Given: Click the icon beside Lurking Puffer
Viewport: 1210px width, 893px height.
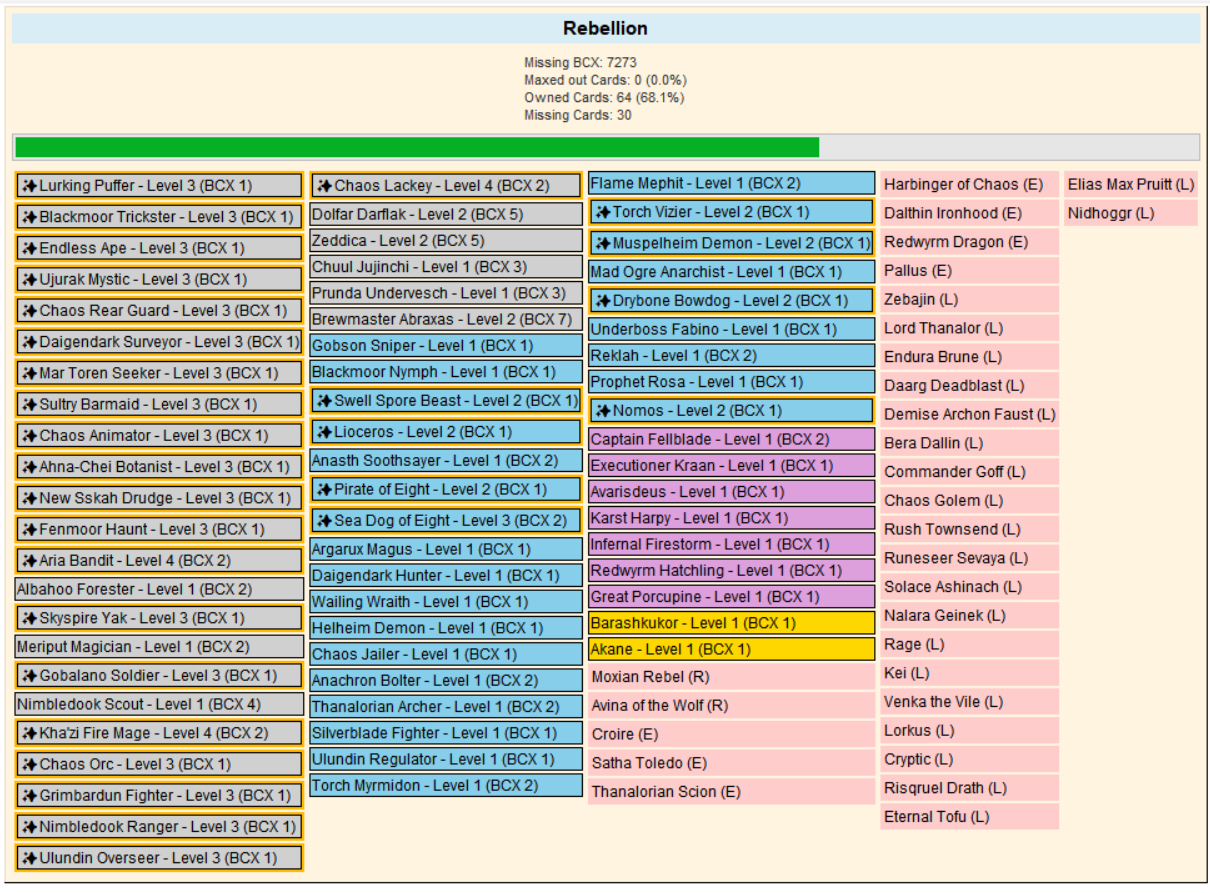Looking at the screenshot, I should tap(29, 186).
